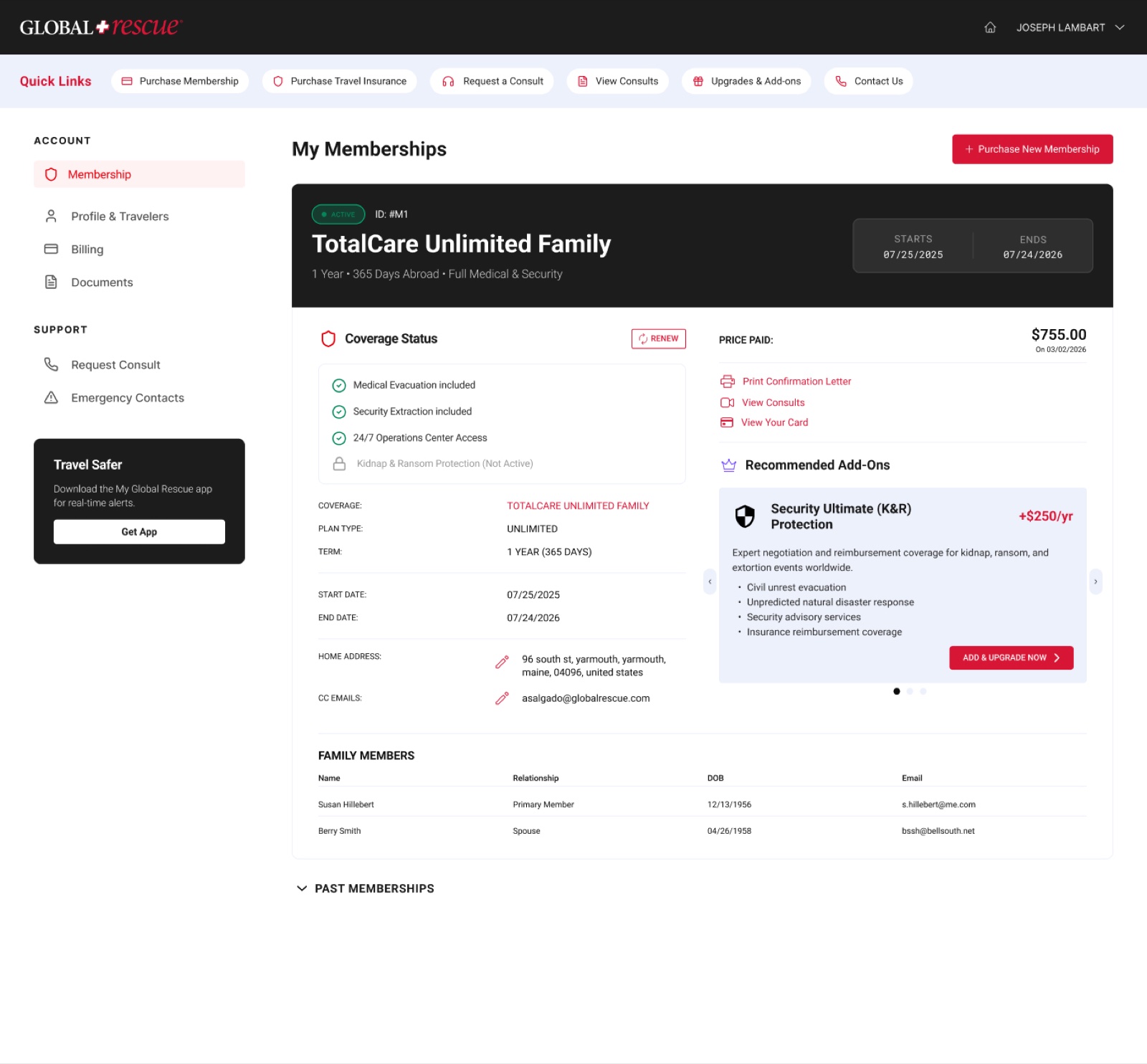This screenshot has height=1064, width=1147.
Task: Click Request a Consult quick link
Action: [492, 81]
